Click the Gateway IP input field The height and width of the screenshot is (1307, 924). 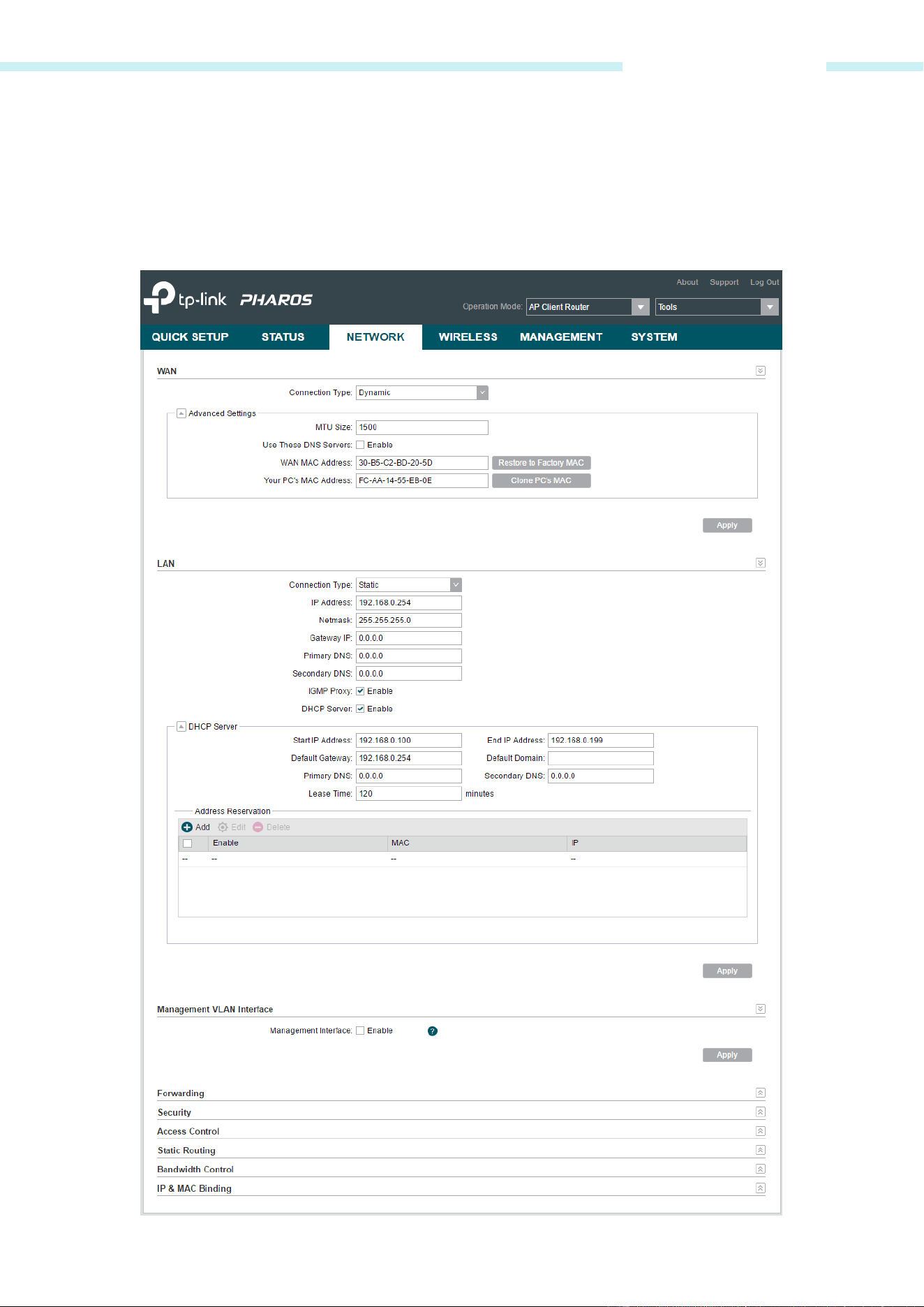click(409, 638)
